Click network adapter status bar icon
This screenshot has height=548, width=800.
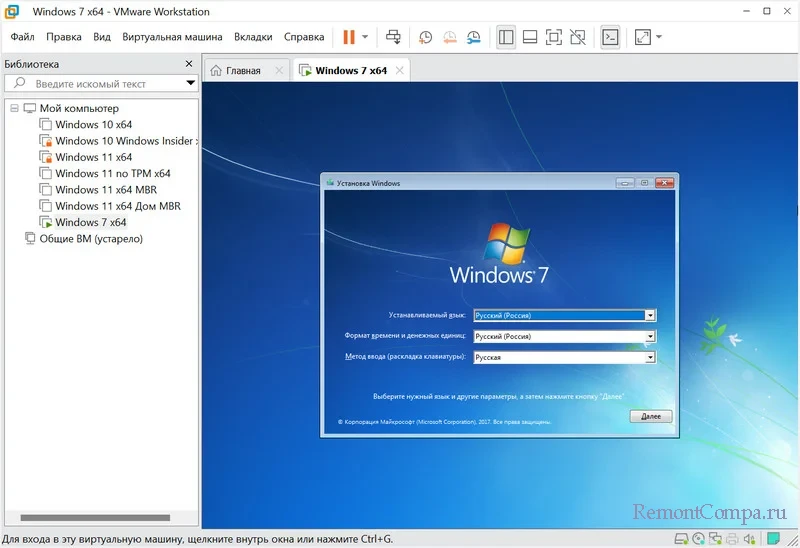(x=715, y=538)
